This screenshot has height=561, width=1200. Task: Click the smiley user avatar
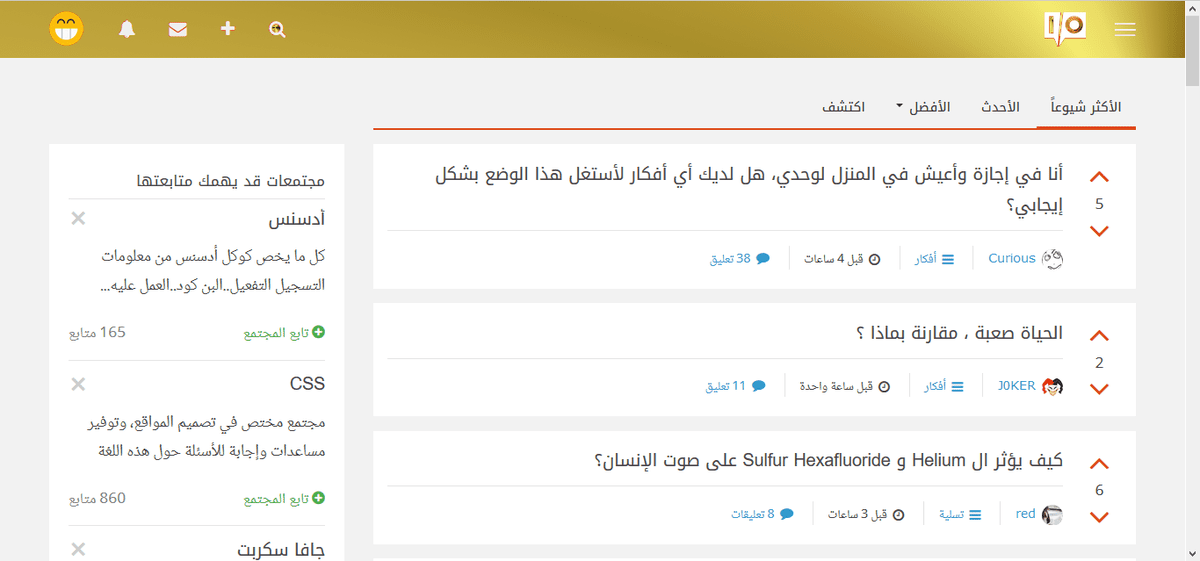tap(67, 28)
